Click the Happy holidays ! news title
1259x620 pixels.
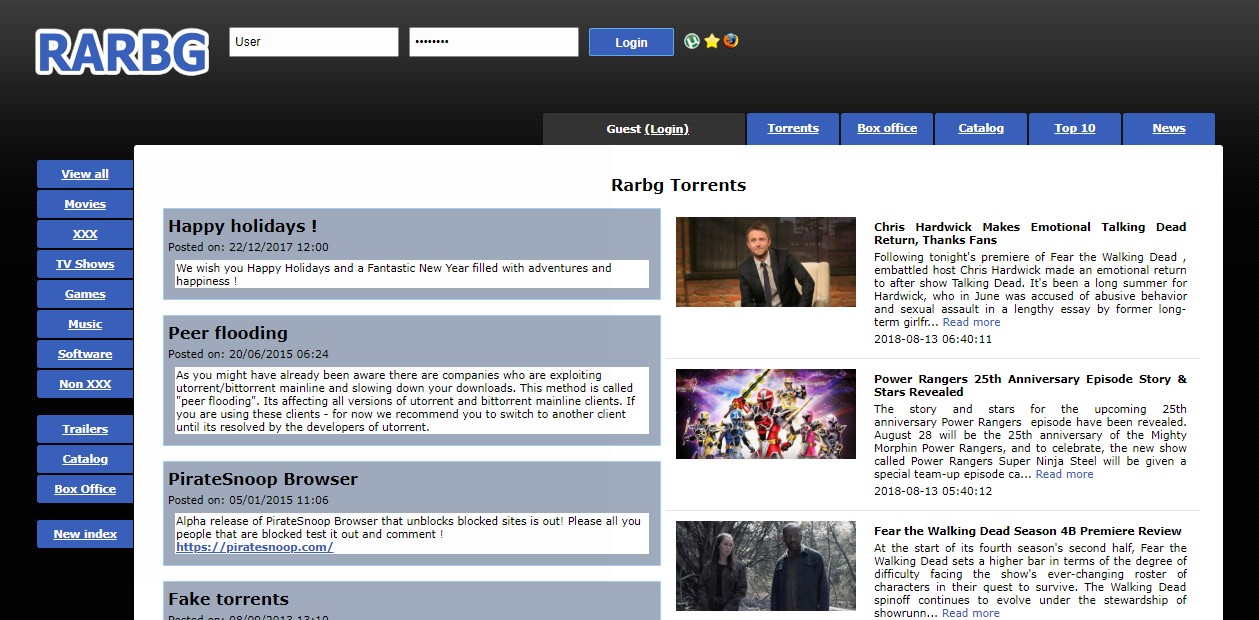242,226
